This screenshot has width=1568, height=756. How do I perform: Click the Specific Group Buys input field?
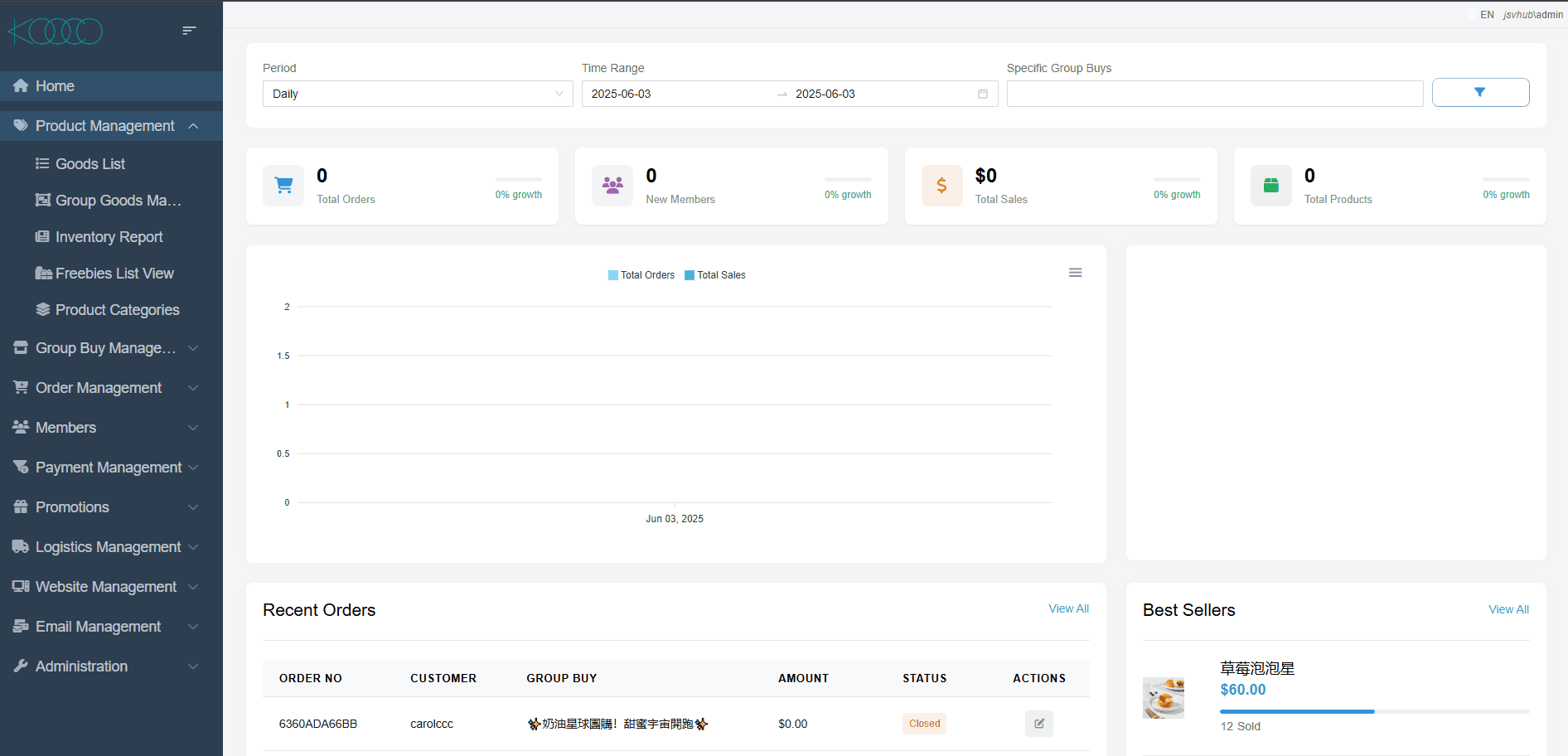tap(1214, 94)
